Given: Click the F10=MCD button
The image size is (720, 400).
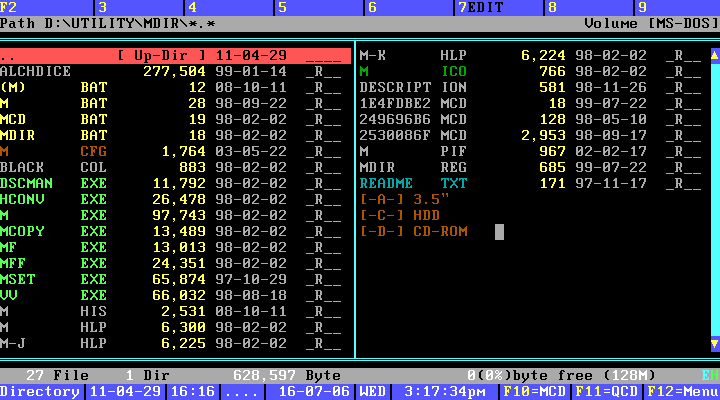Looking at the screenshot, I should click(534, 392).
